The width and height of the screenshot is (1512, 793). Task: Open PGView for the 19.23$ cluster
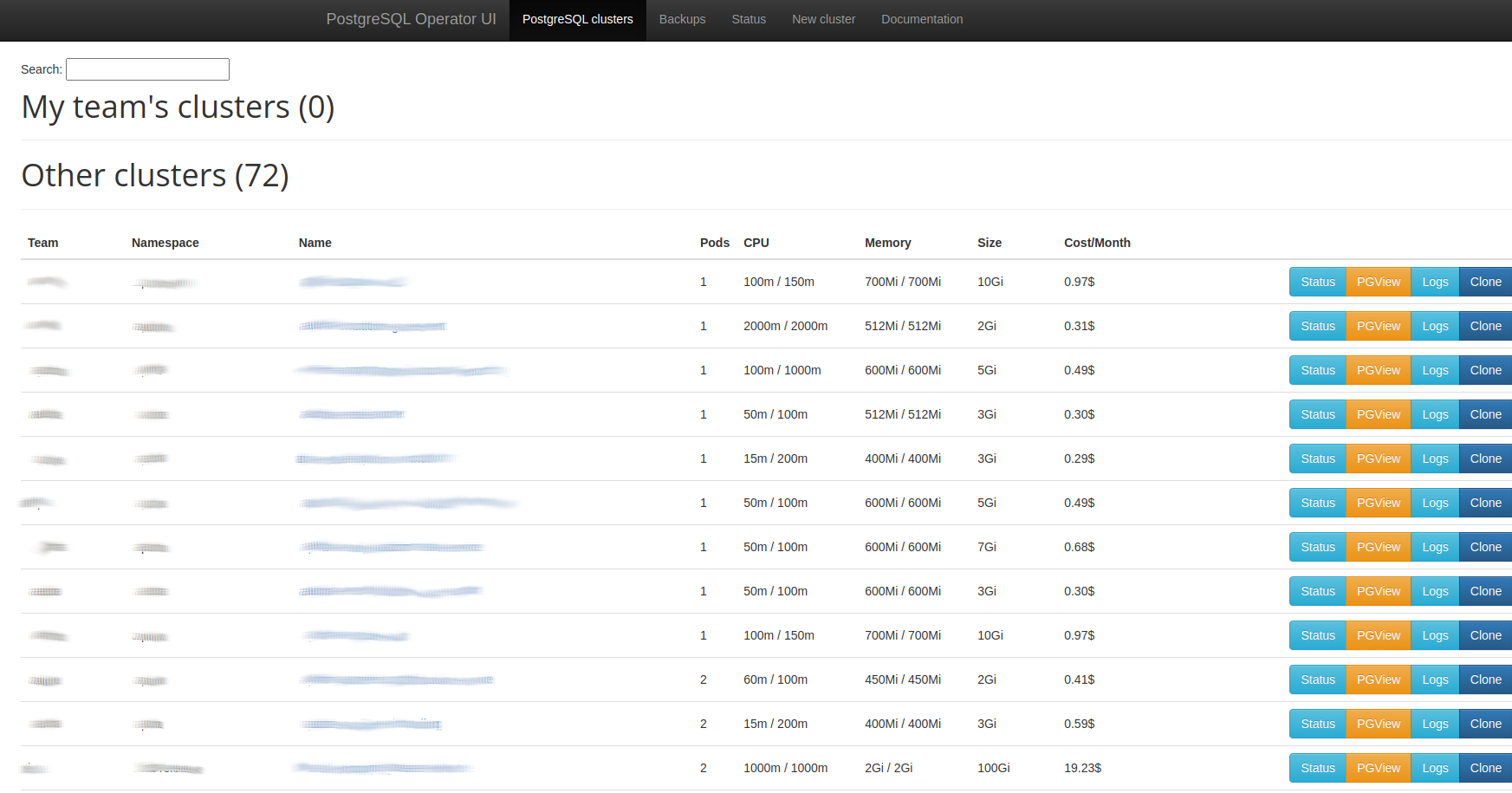coord(1379,768)
